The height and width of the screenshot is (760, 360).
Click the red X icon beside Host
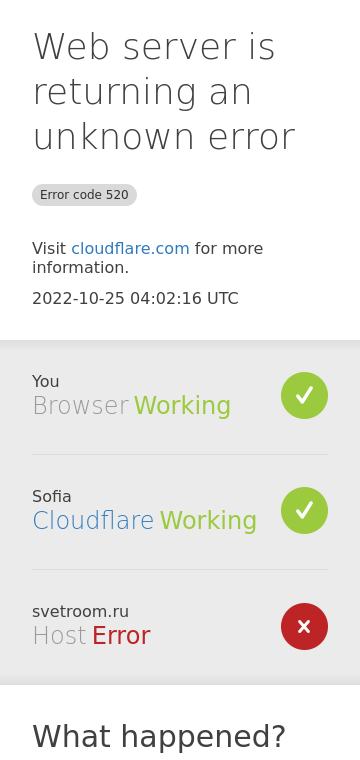(304, 626)
